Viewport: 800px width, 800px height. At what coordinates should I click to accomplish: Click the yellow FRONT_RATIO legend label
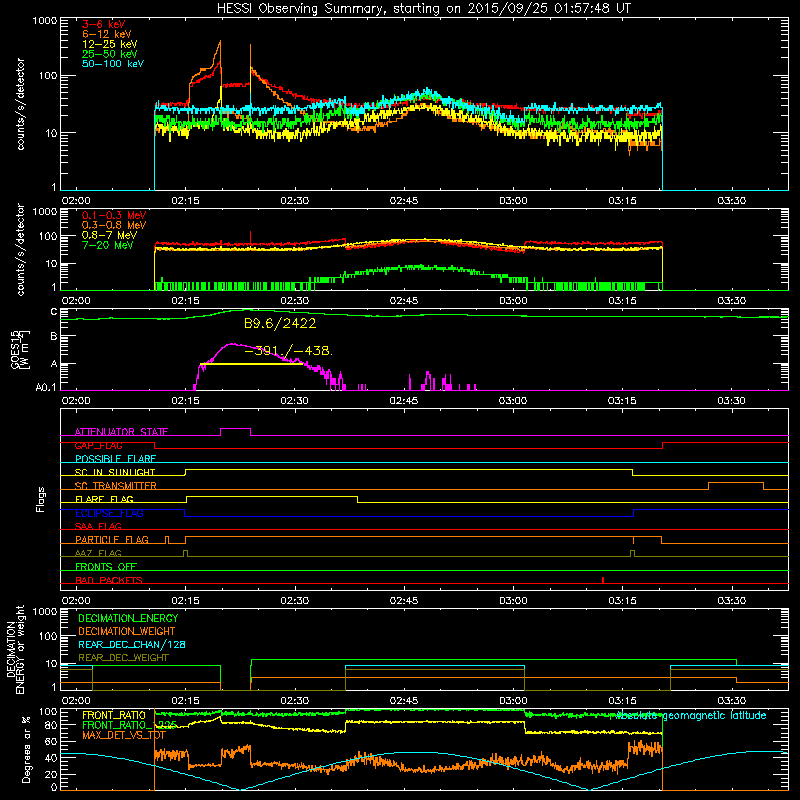114,715
